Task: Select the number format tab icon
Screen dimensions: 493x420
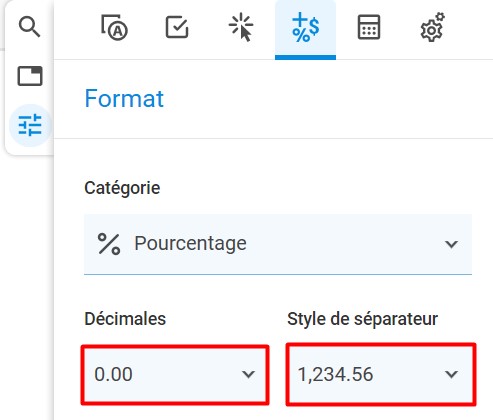Action: point(305,27)
